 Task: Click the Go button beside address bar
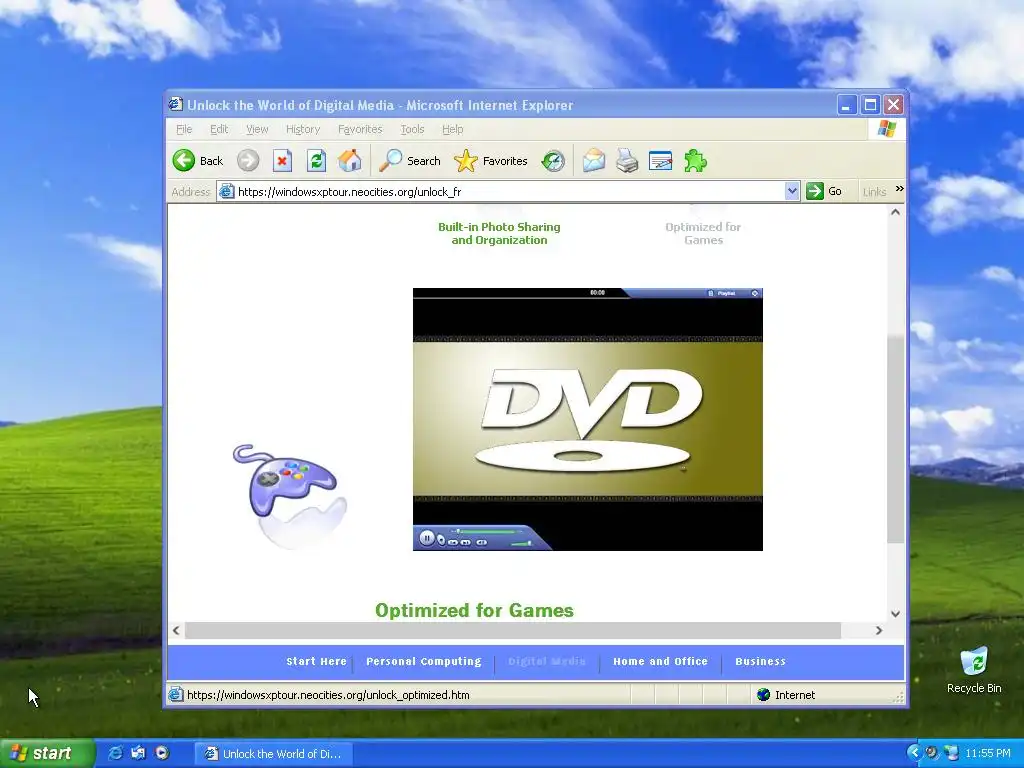pyautogui.click(x=824, y=191)
